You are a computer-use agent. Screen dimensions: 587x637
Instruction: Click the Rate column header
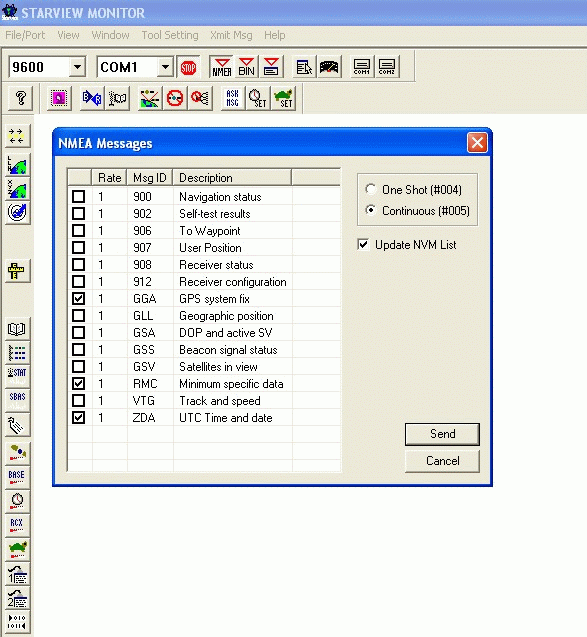coord(110,178)
